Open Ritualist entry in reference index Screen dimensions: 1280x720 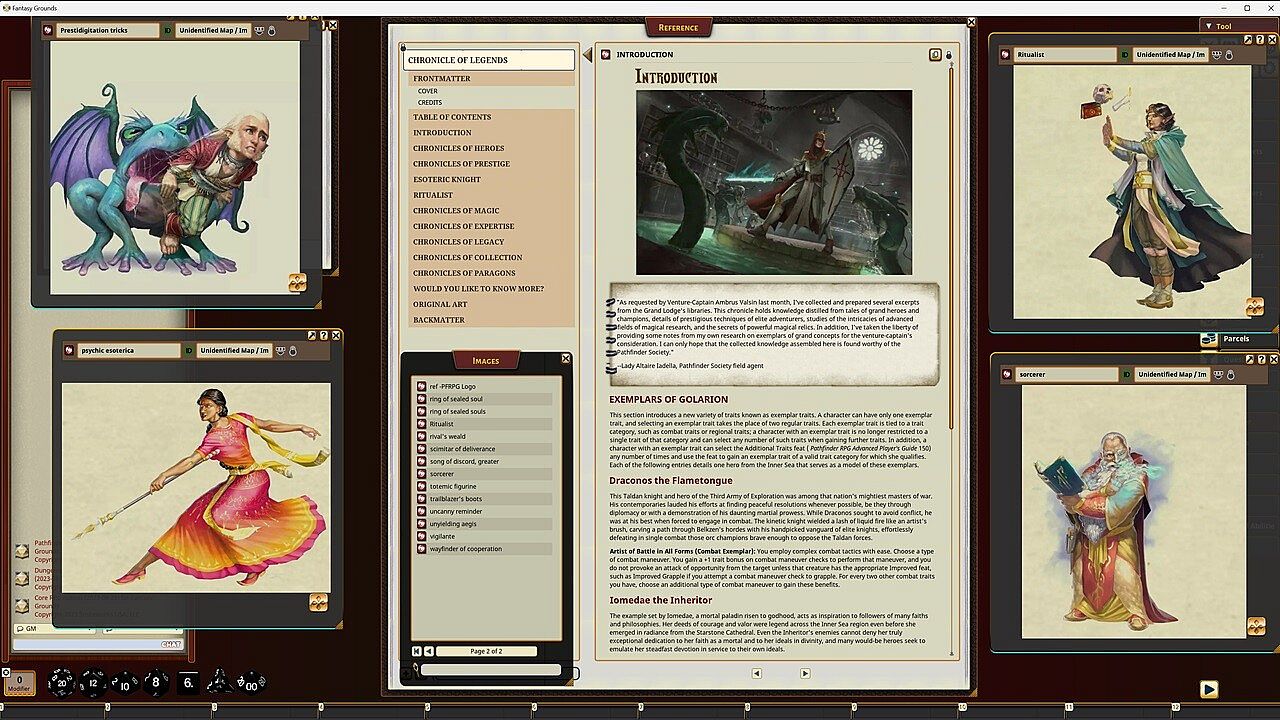[x=433, y=195]
